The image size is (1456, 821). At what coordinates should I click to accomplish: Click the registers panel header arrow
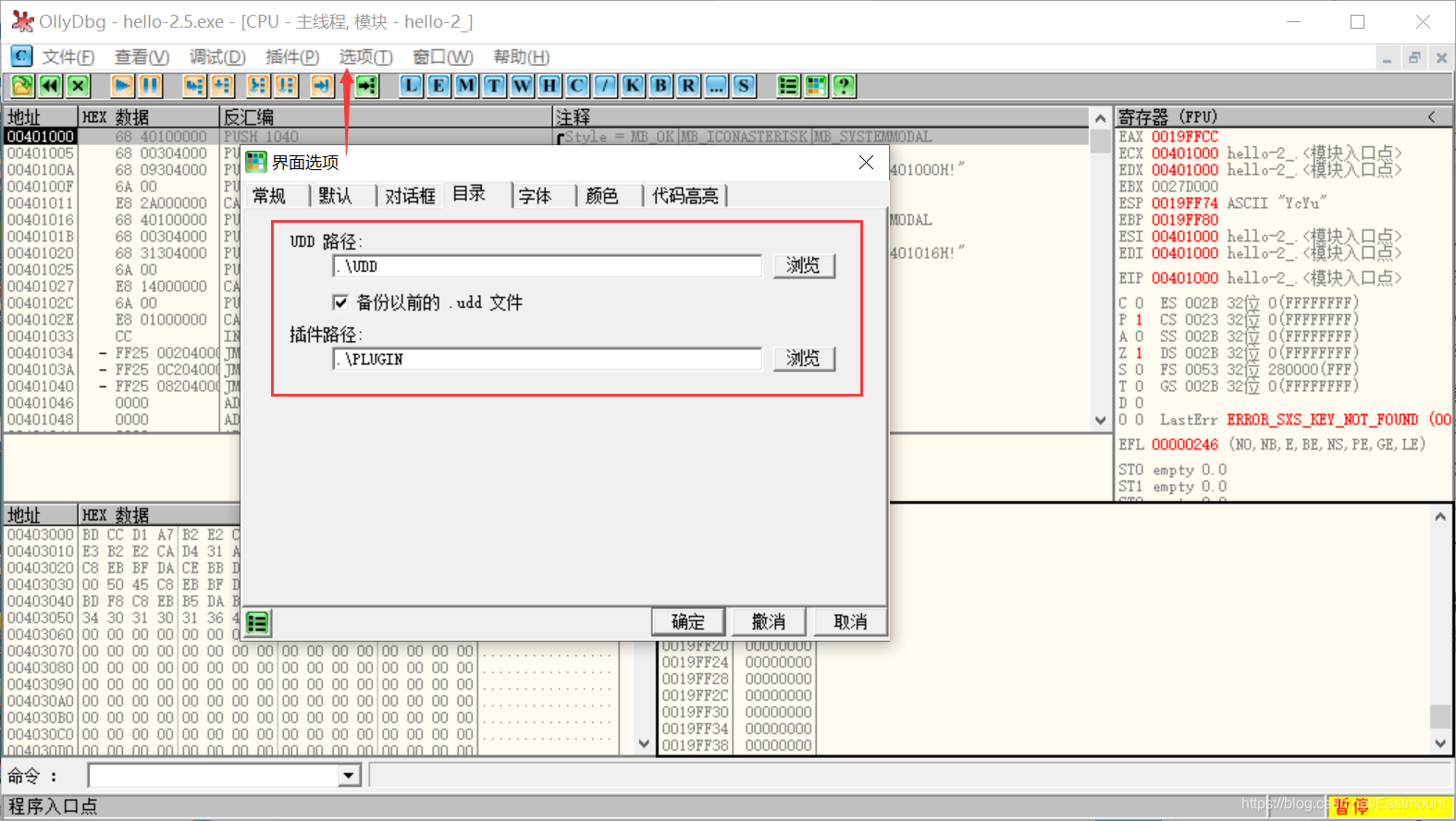tap(1431, 116)
